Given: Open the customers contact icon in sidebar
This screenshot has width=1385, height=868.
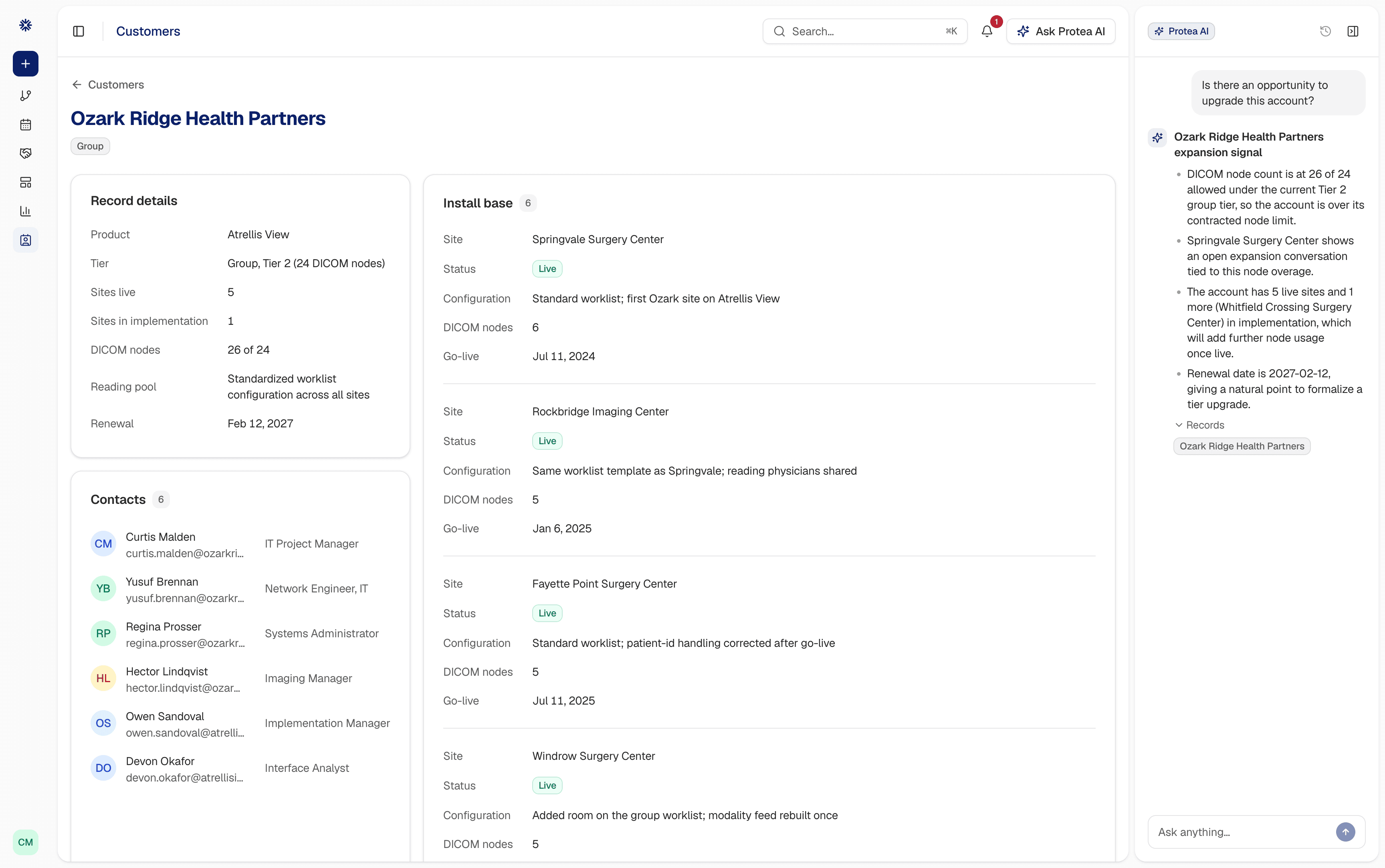Looking at the screenshot, I should (x=25, y=240).
